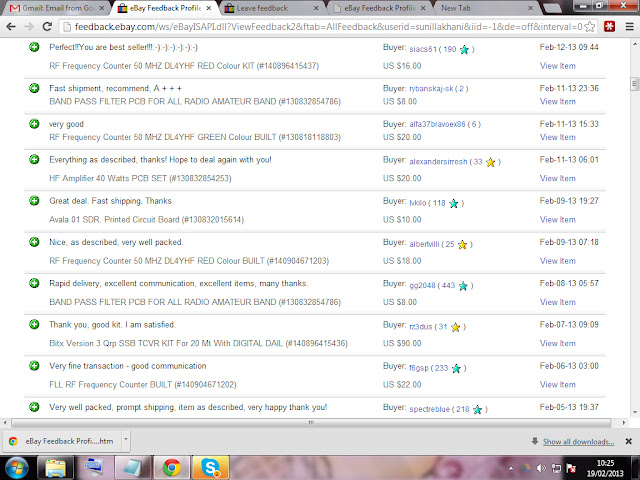Open the new tab button
Screen dimensions: 640x480
click(553, 7)
